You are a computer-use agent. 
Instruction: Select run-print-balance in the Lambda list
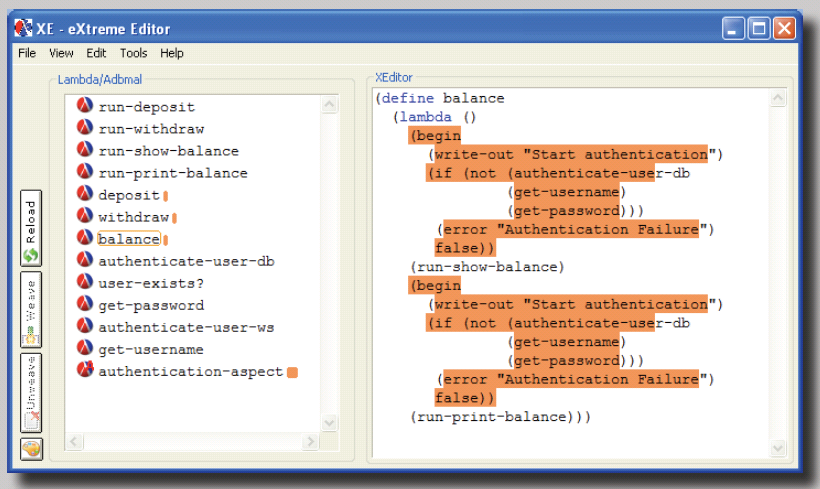pyautogui.click(x=172, y=173)
